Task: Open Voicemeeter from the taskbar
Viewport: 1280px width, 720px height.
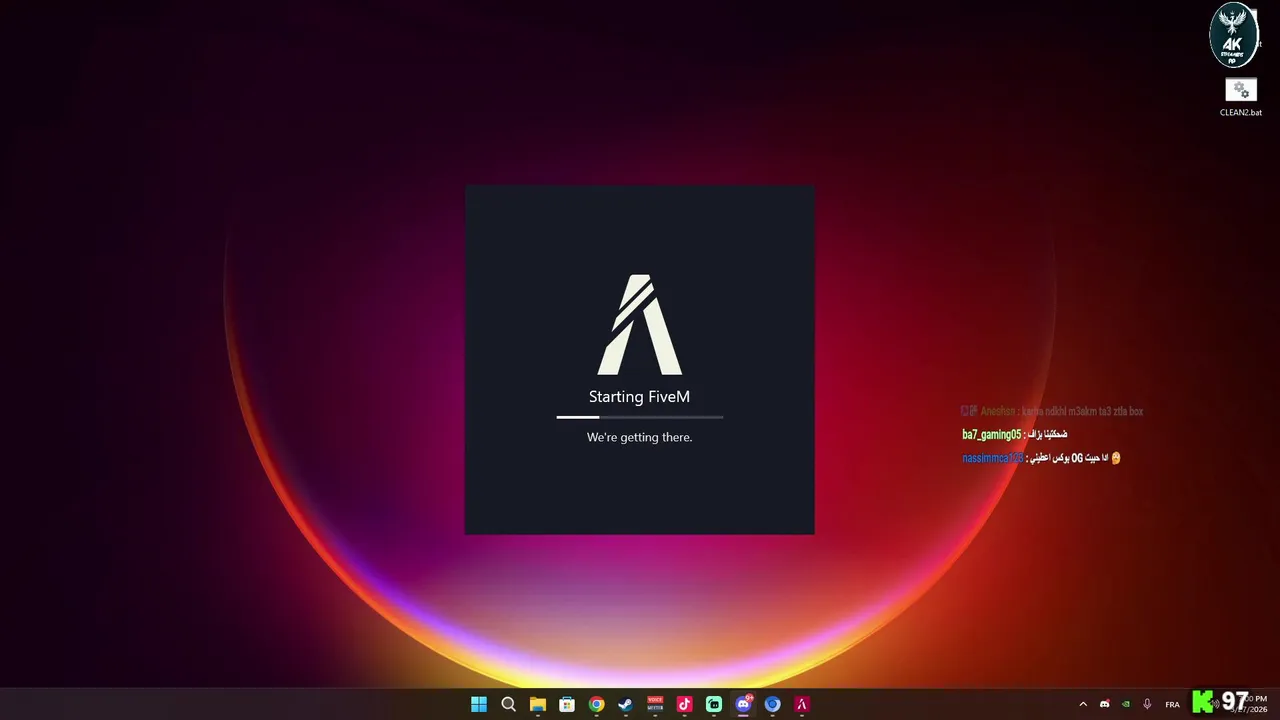Action: [655, 704]
